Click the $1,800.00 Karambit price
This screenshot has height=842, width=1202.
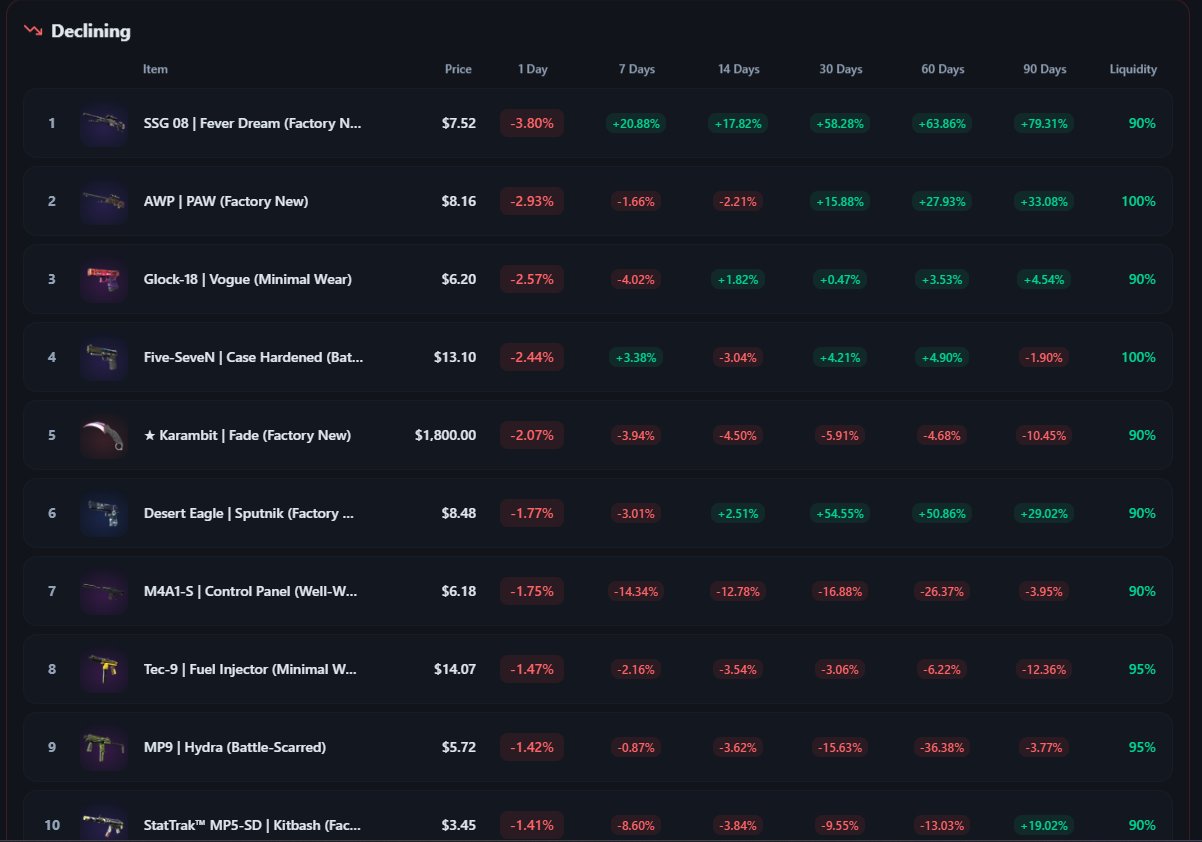[x=445, y=436]
